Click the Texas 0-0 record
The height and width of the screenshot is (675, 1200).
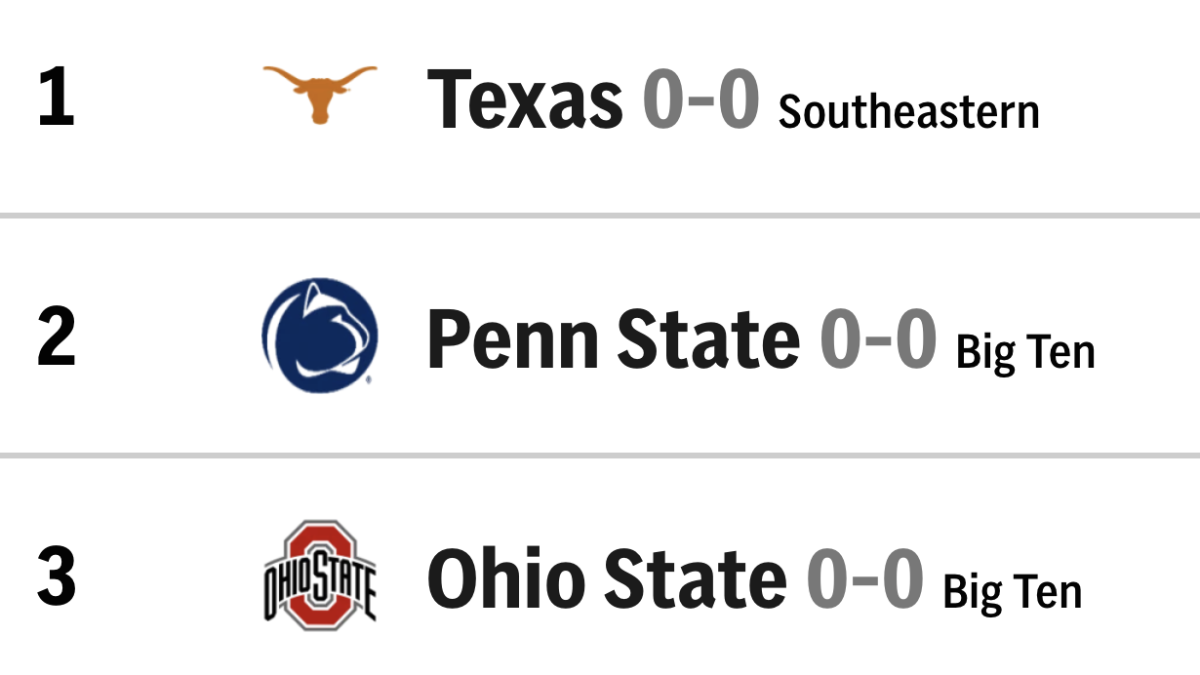pyautogui.click(x=700, y=99)
